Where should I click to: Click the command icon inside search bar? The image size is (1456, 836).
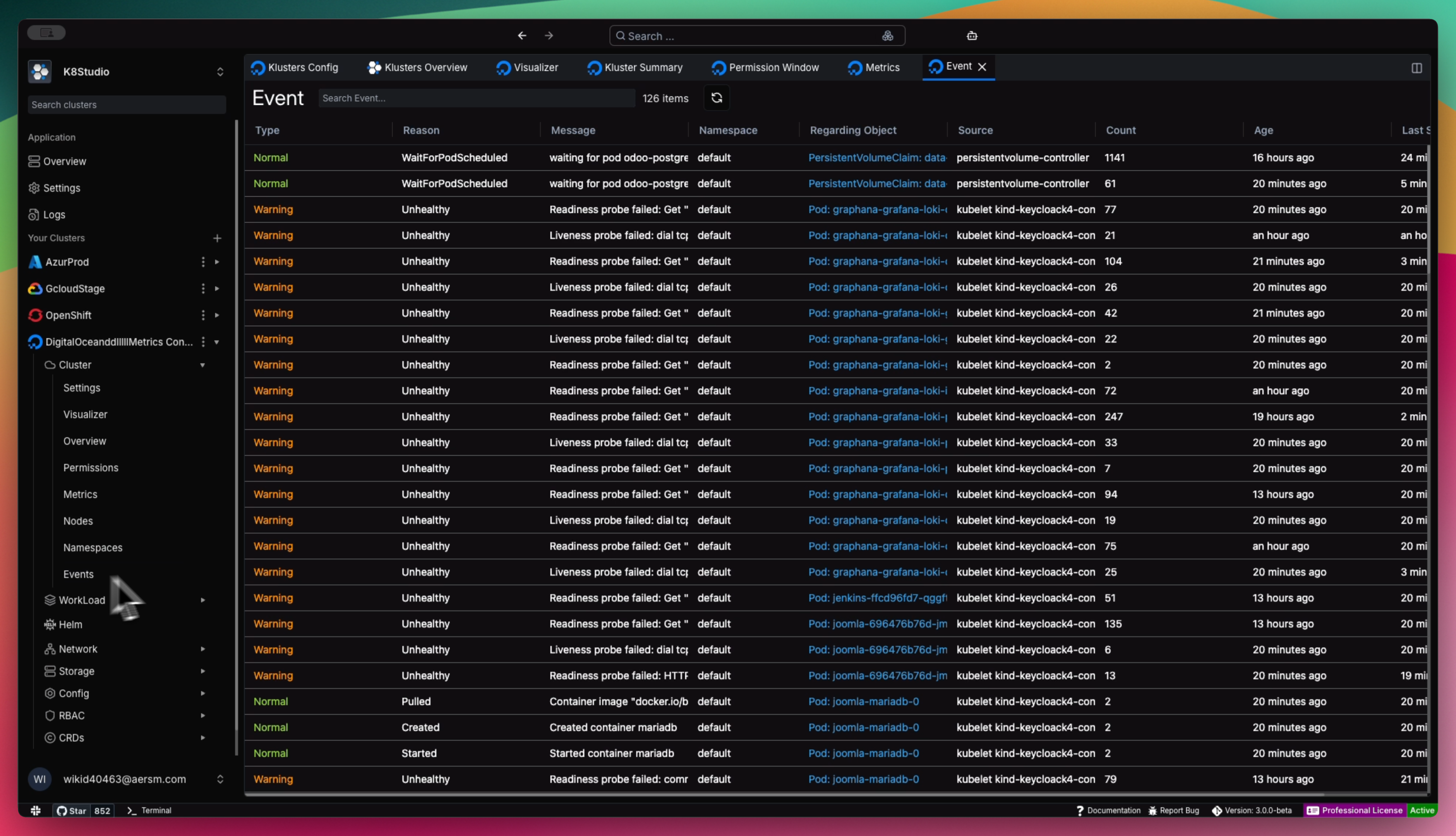pos(888,36)
